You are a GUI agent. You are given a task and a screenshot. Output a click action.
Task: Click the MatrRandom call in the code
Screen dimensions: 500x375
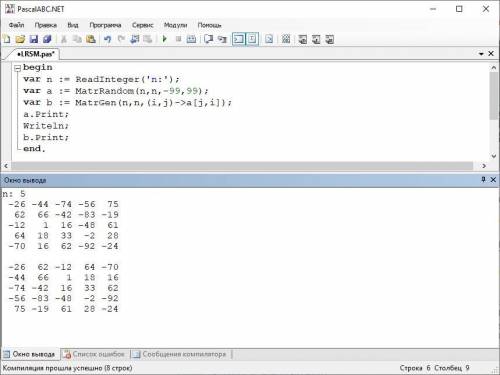coord(105,91)
